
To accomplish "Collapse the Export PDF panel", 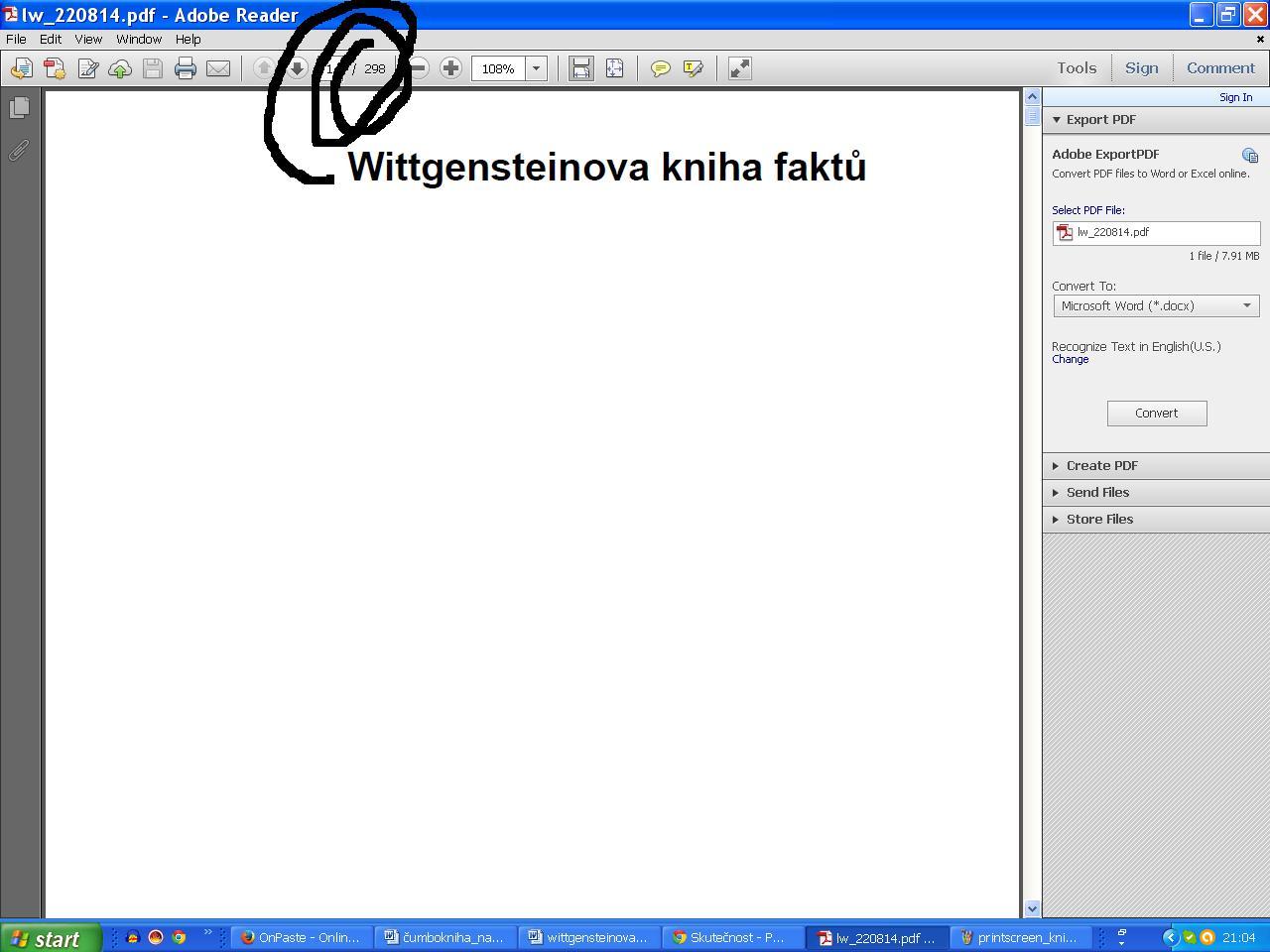I will click(1057, 119).
